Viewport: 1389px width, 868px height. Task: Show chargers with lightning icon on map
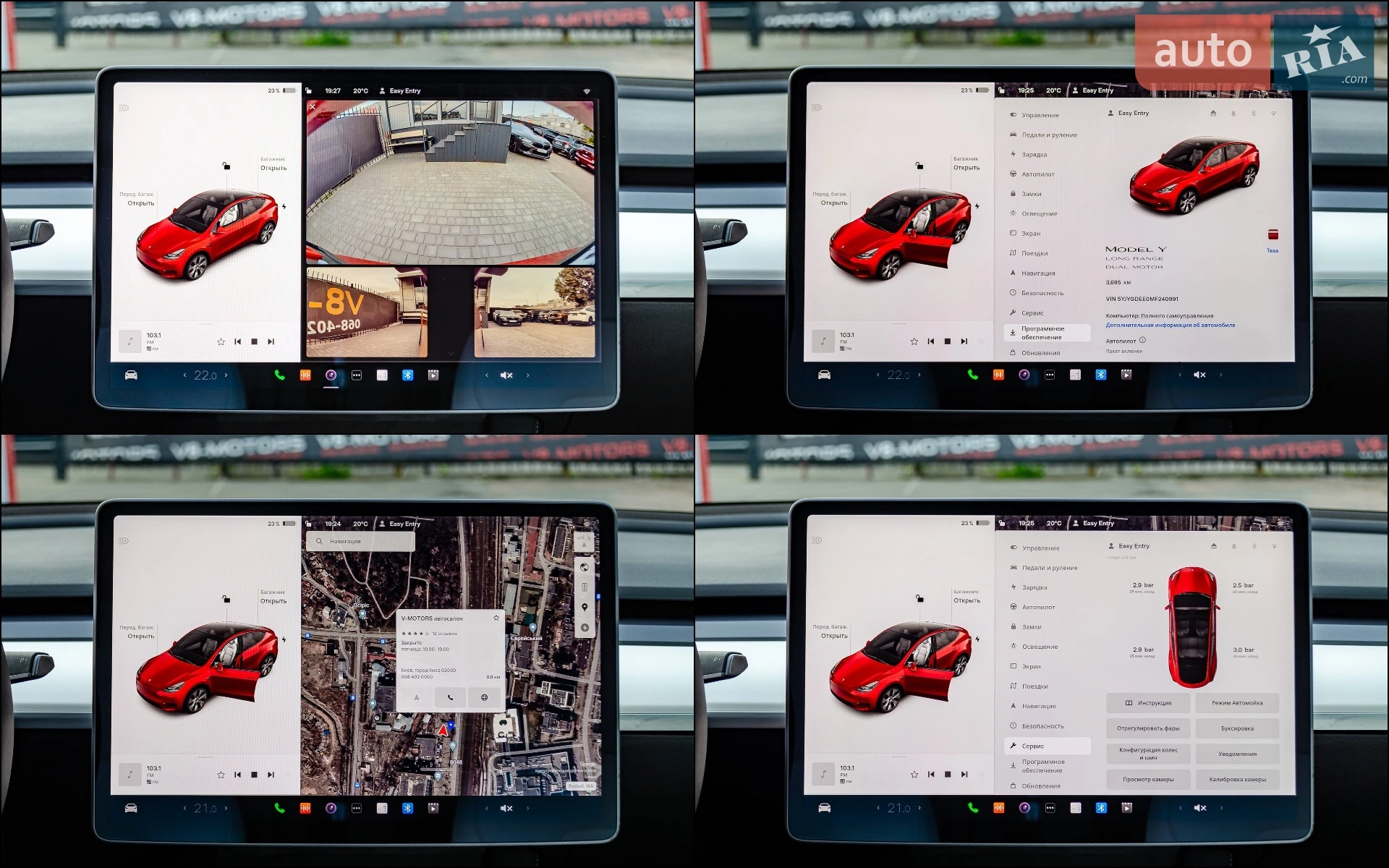point(585,628)
